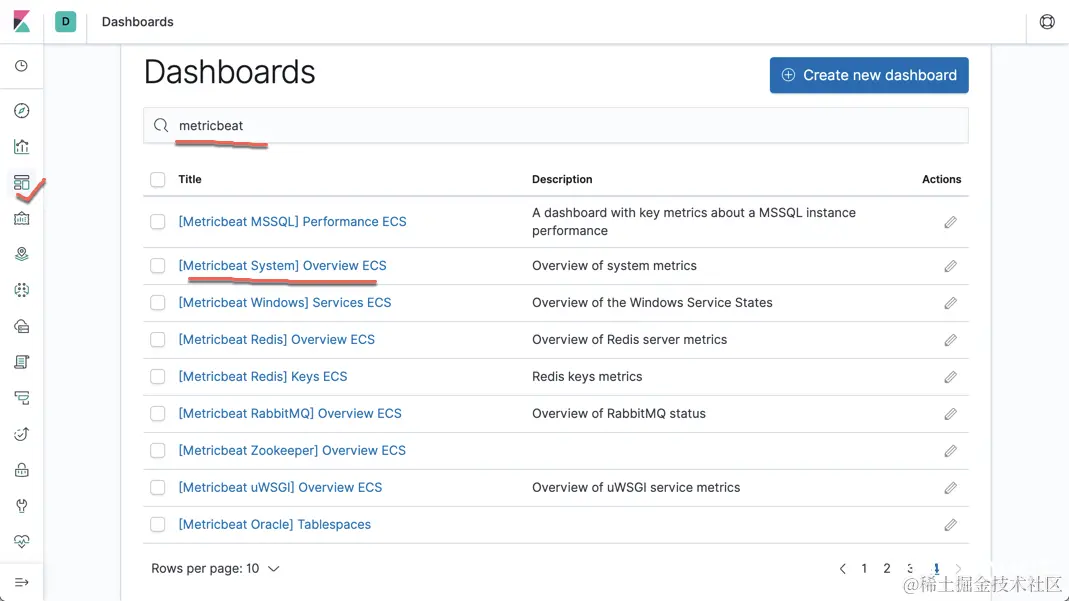
Task: Open the space selector D avatar
Action: coord(66,22)
